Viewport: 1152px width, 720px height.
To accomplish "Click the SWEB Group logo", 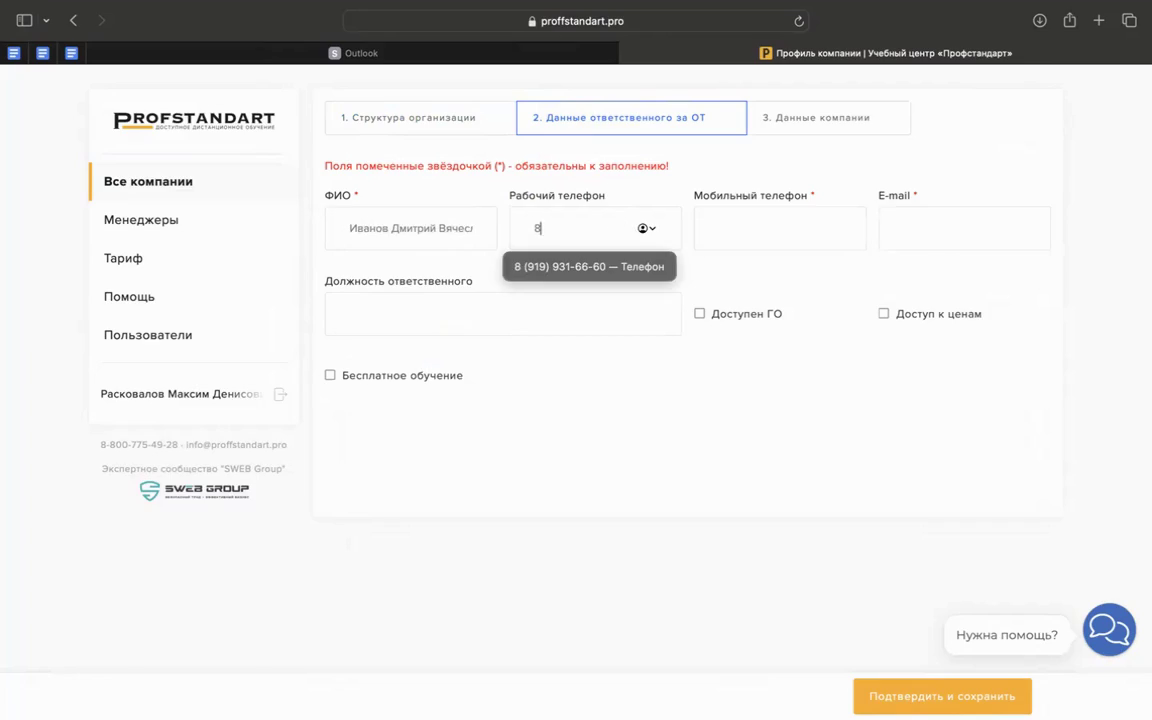I will coord(194,490).
